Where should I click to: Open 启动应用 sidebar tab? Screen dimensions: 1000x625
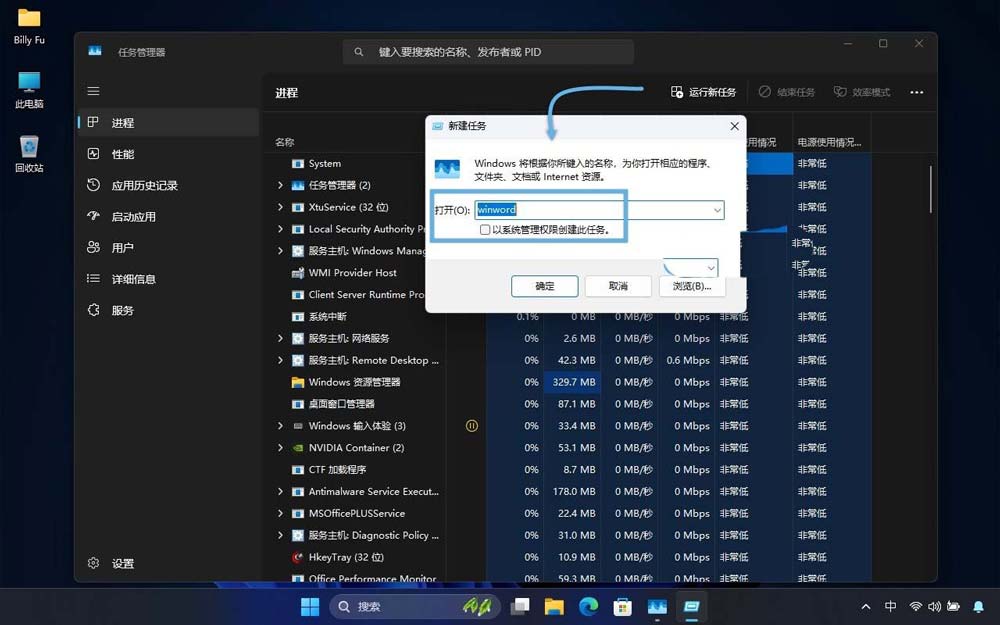click(169, 216)
